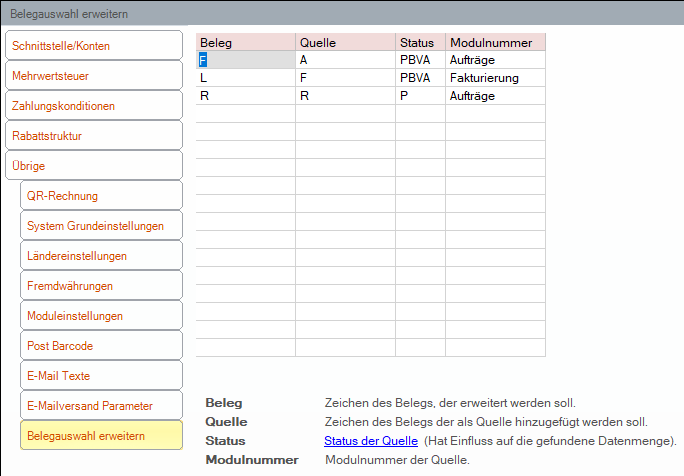Image resolution: width=684 pixels, height=476 pixels.
Task: Open Ländereinstellungen
Action: pos(101,256)
